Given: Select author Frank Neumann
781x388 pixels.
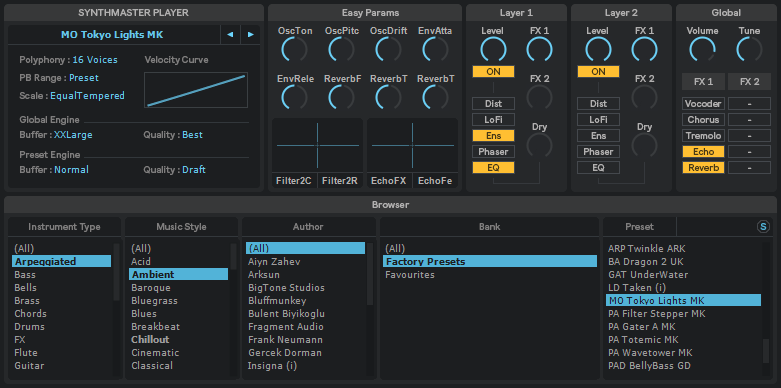Looking at the screenshot, I should tap(306, 340).
